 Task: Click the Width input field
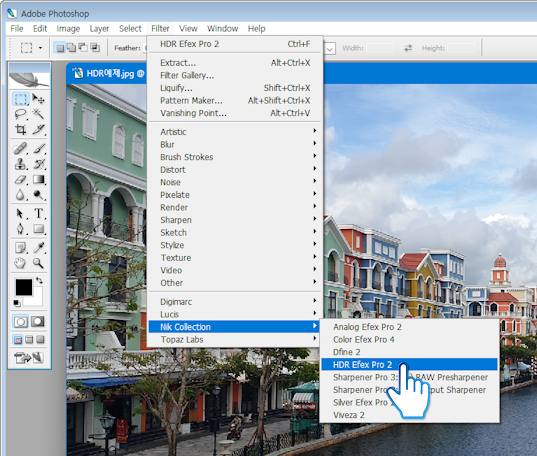380,48
